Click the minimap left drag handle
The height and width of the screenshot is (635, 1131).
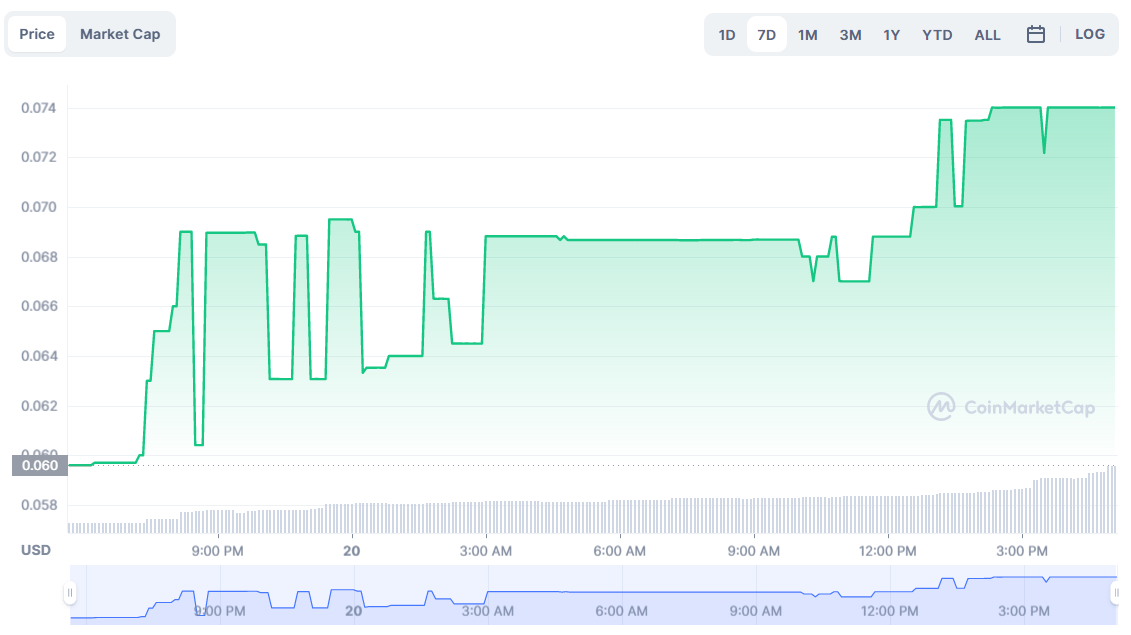coord(71,594)
